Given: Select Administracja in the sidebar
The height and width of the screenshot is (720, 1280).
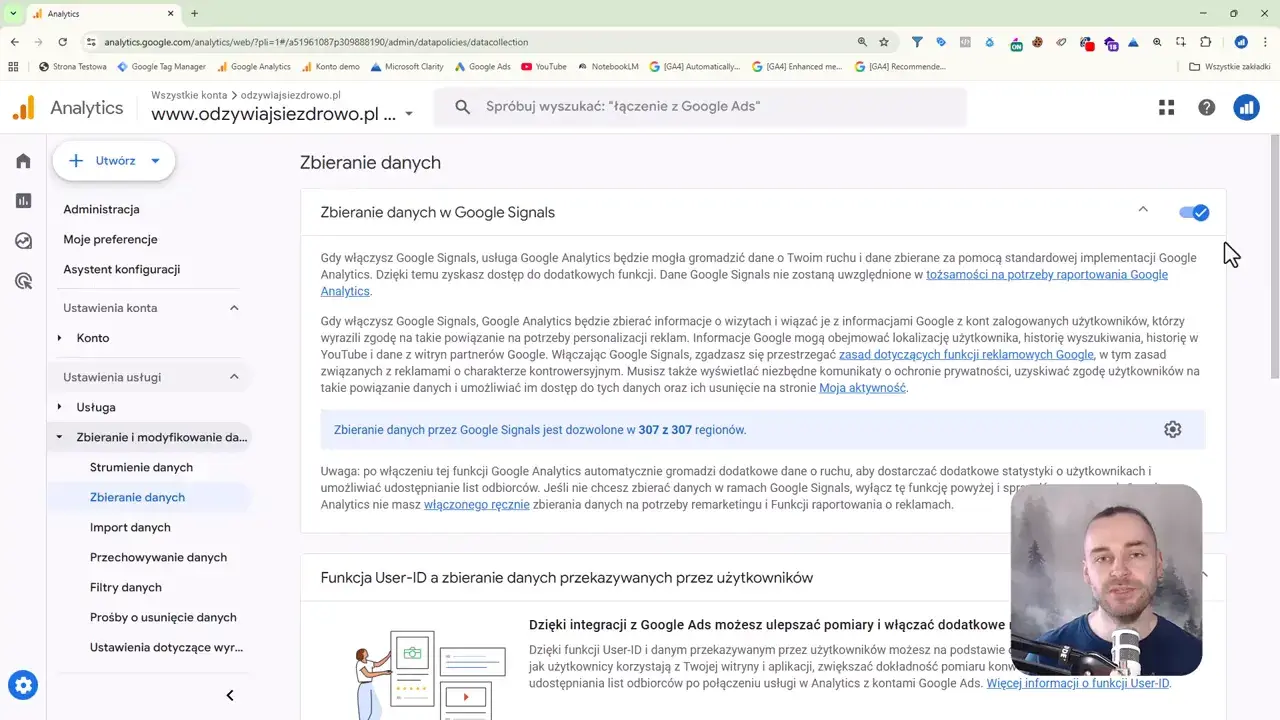Looking at the screenshot, I should coord(101,209).
